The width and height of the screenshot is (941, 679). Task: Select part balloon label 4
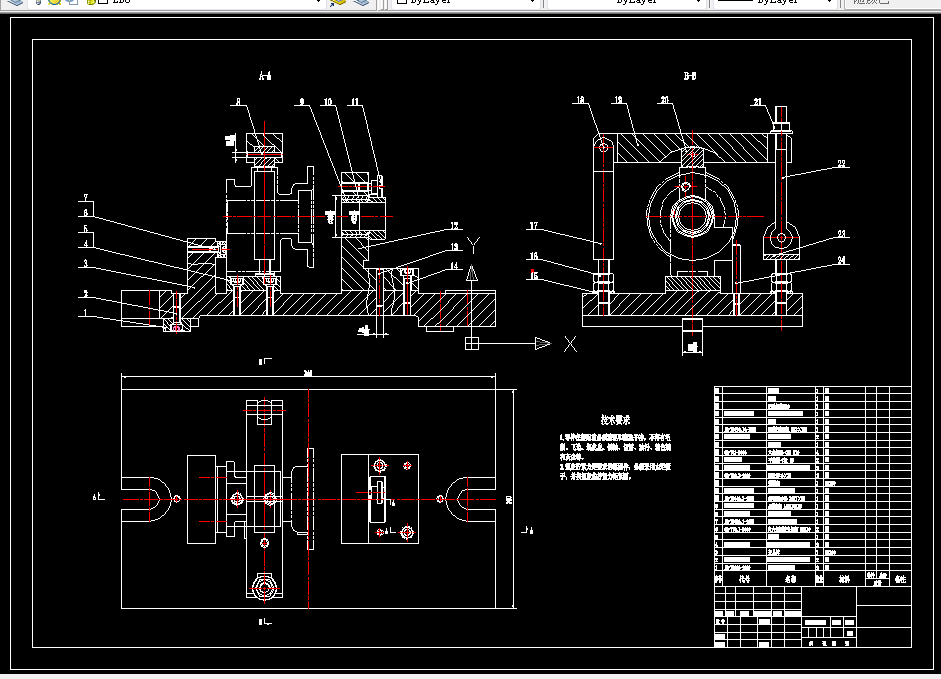click(x=85, y=244)
